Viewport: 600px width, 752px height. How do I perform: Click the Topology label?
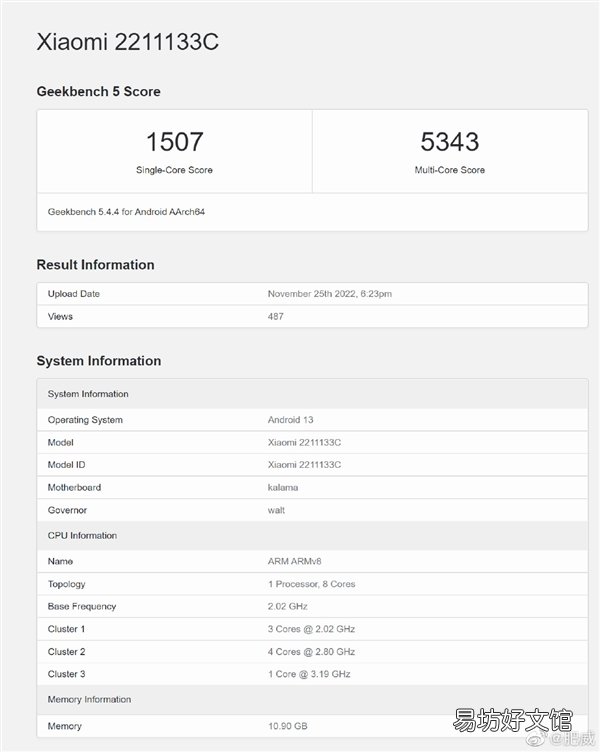[66, 584]
